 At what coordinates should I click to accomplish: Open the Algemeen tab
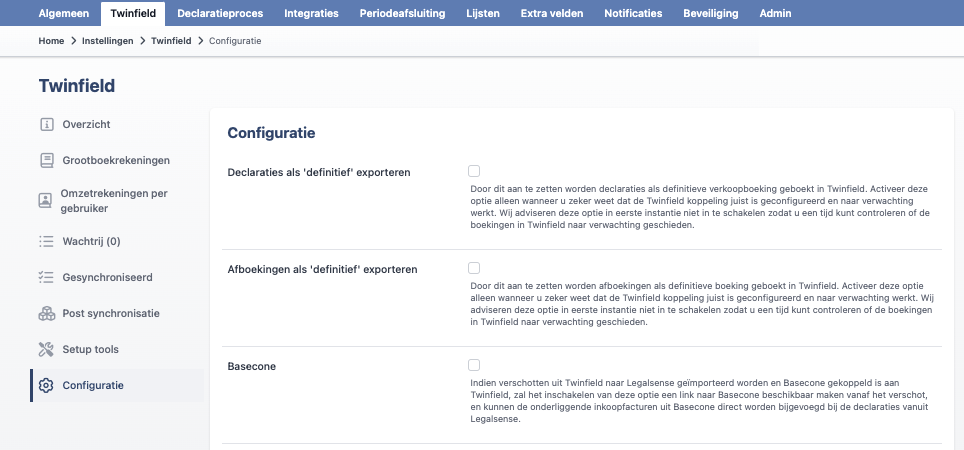pos(64,13)
